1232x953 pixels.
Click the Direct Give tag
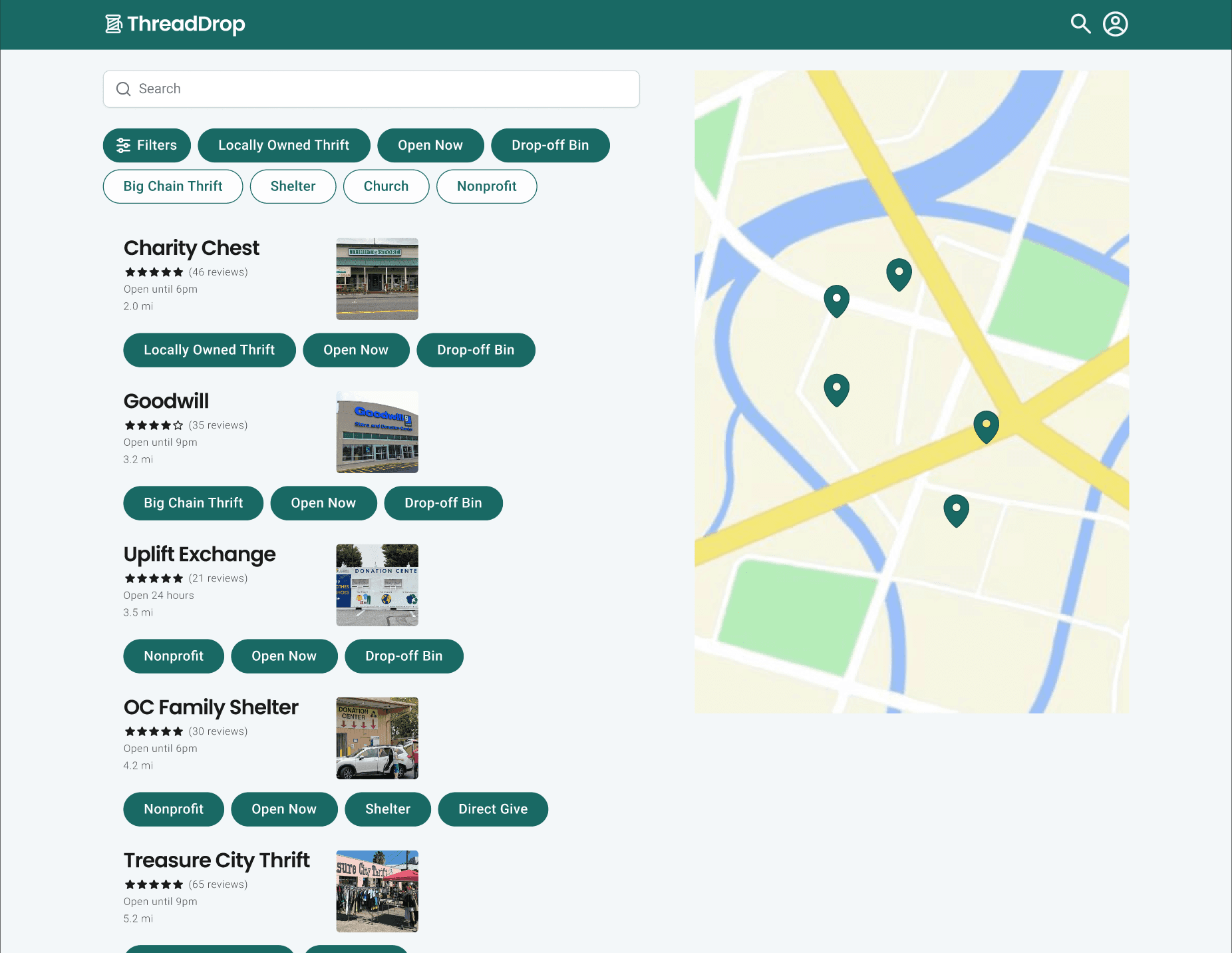[x=493, y=809]
